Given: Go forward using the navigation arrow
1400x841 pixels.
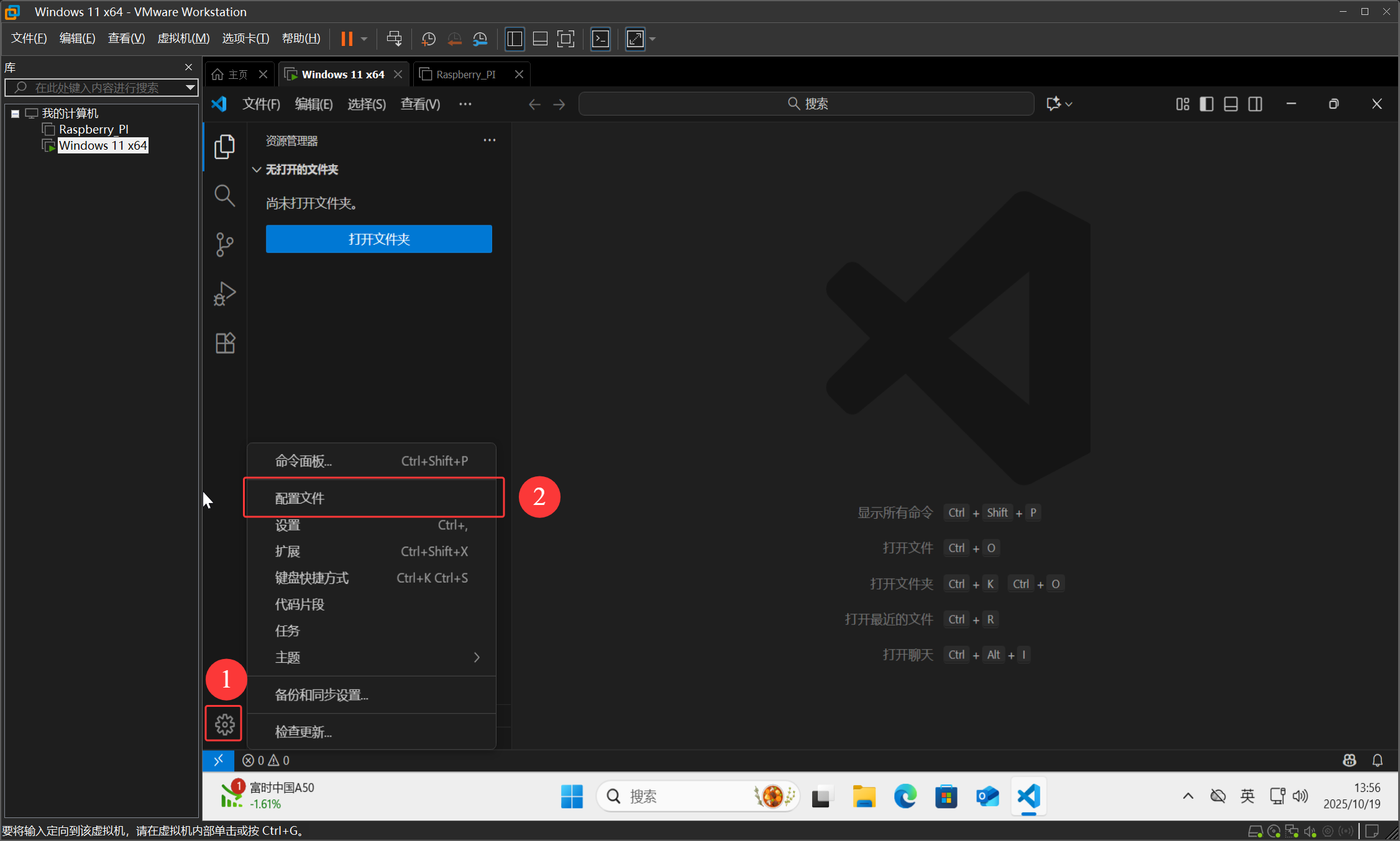Looking at the screenshot, I should [x=559, y=104].
